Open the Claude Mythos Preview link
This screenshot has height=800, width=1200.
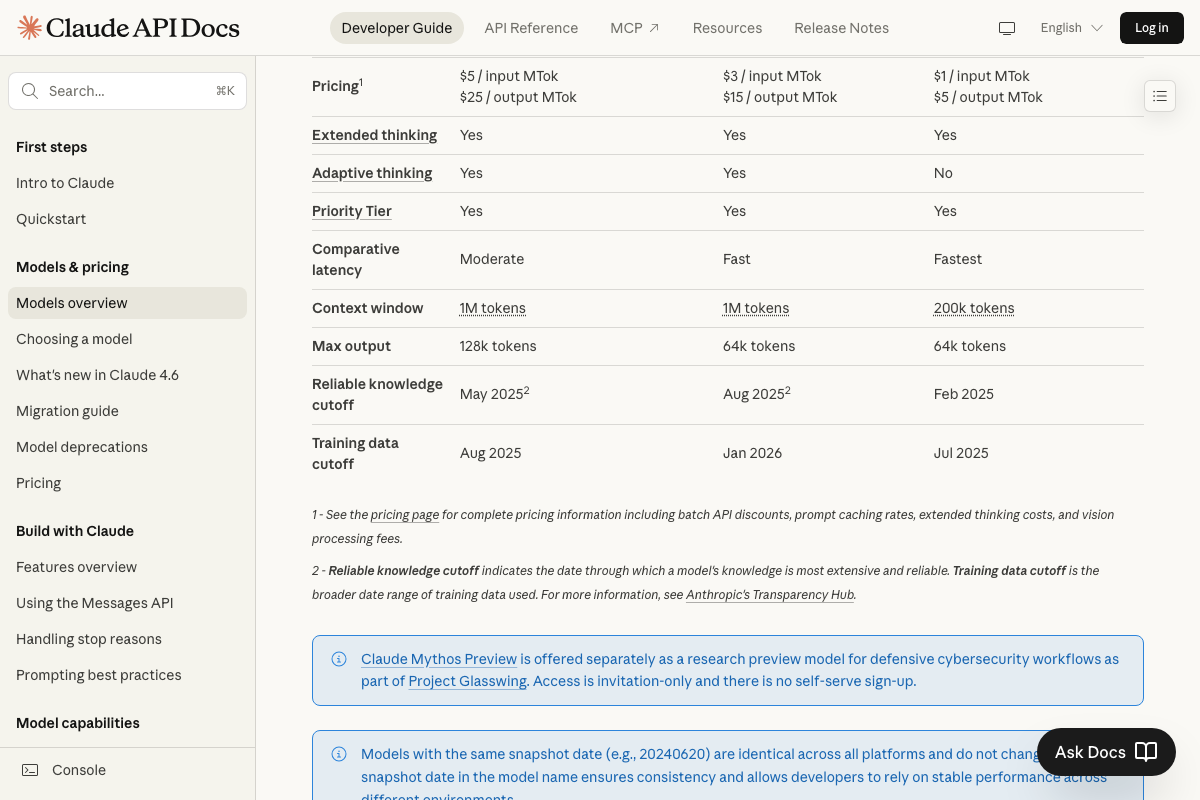click(439, 659)
